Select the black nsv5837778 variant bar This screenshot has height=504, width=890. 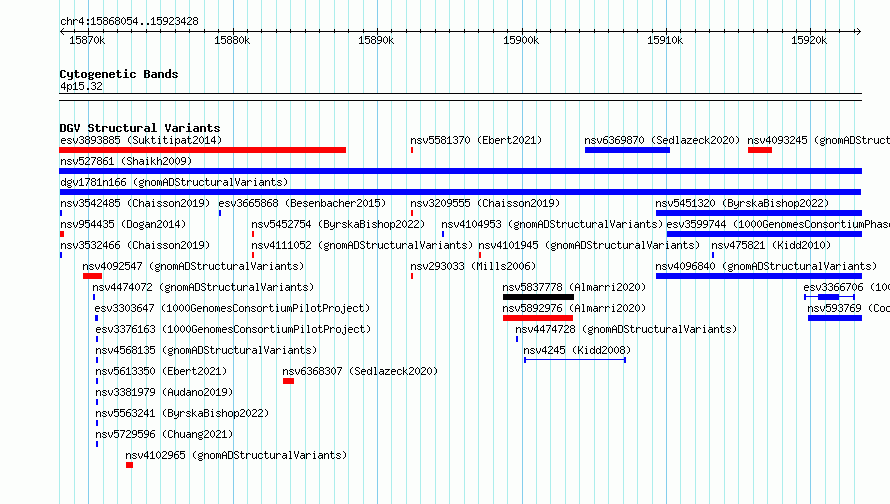[x=538, y=297]
